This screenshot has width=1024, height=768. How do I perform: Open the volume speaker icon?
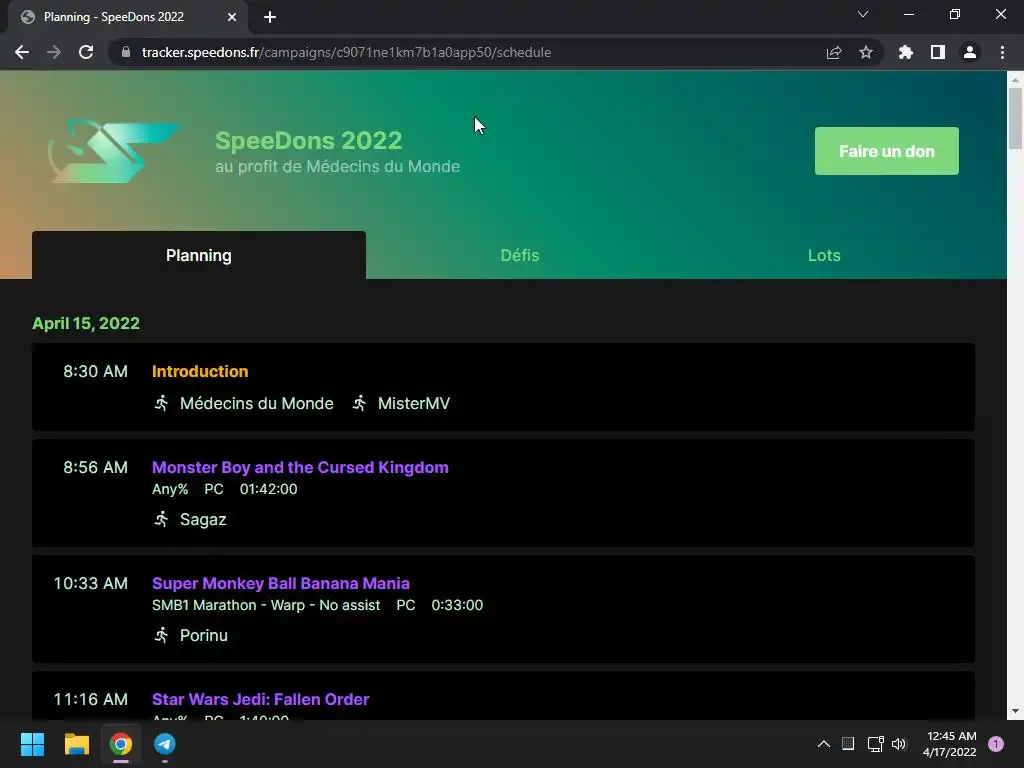tap(899, 744)
